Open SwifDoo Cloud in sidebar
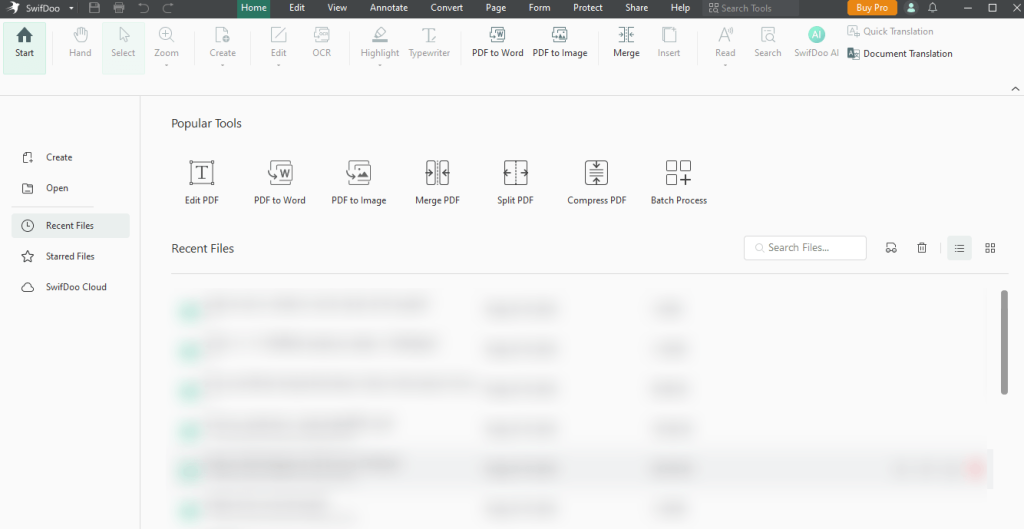 tap(64, 287)
